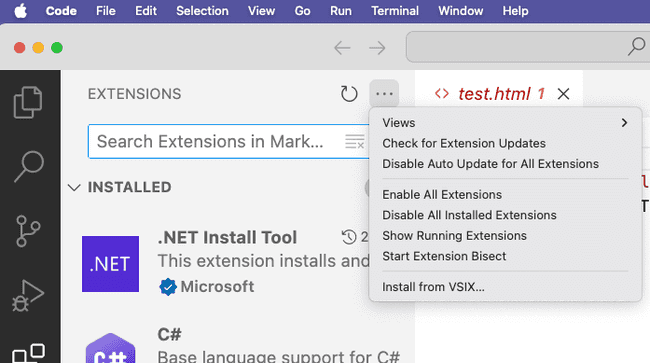Screen dimensions: 650x363
Task: Open the Apple menu
Action: (x=20, y=11)
